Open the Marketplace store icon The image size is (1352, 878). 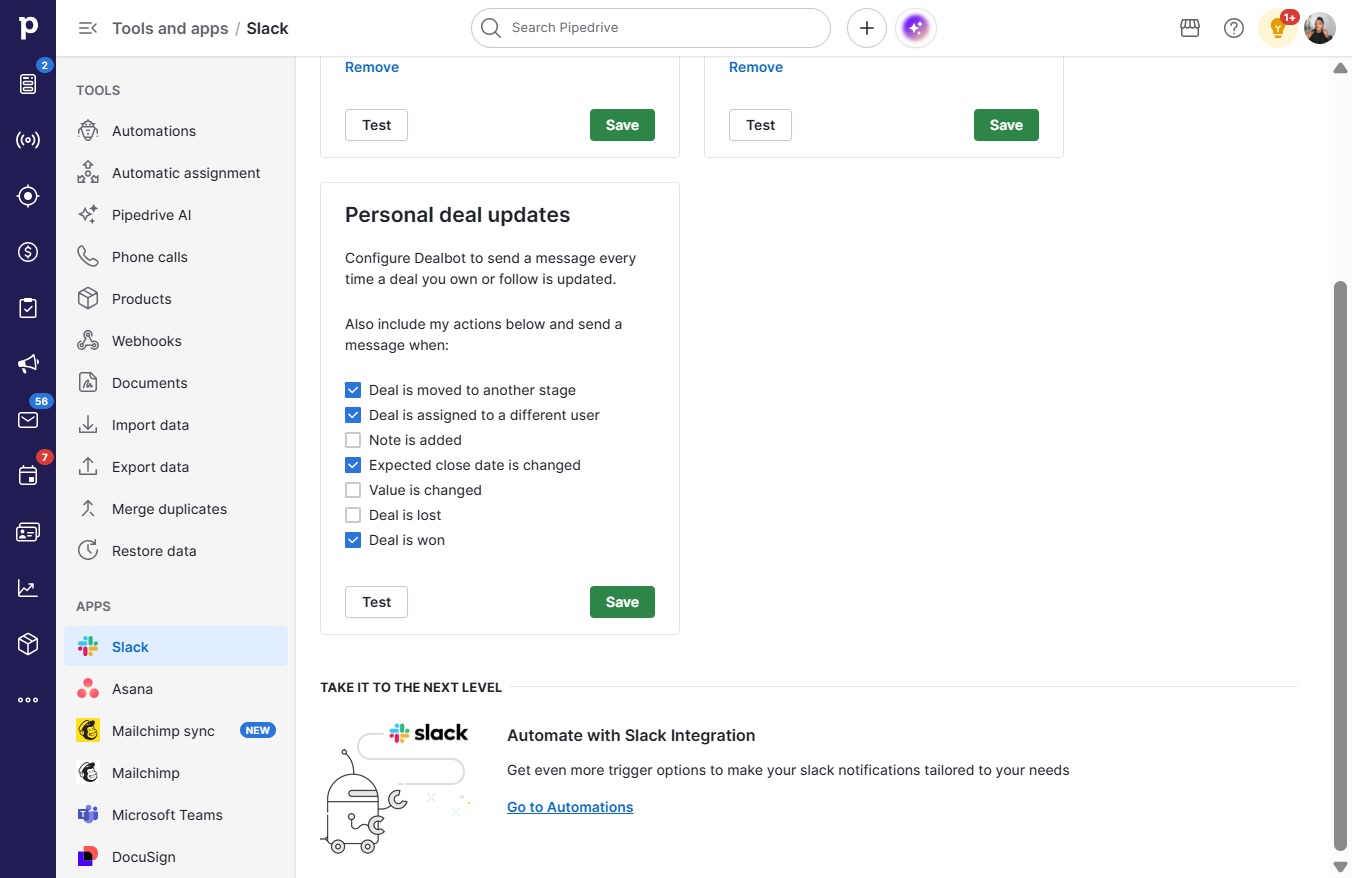1190,28
